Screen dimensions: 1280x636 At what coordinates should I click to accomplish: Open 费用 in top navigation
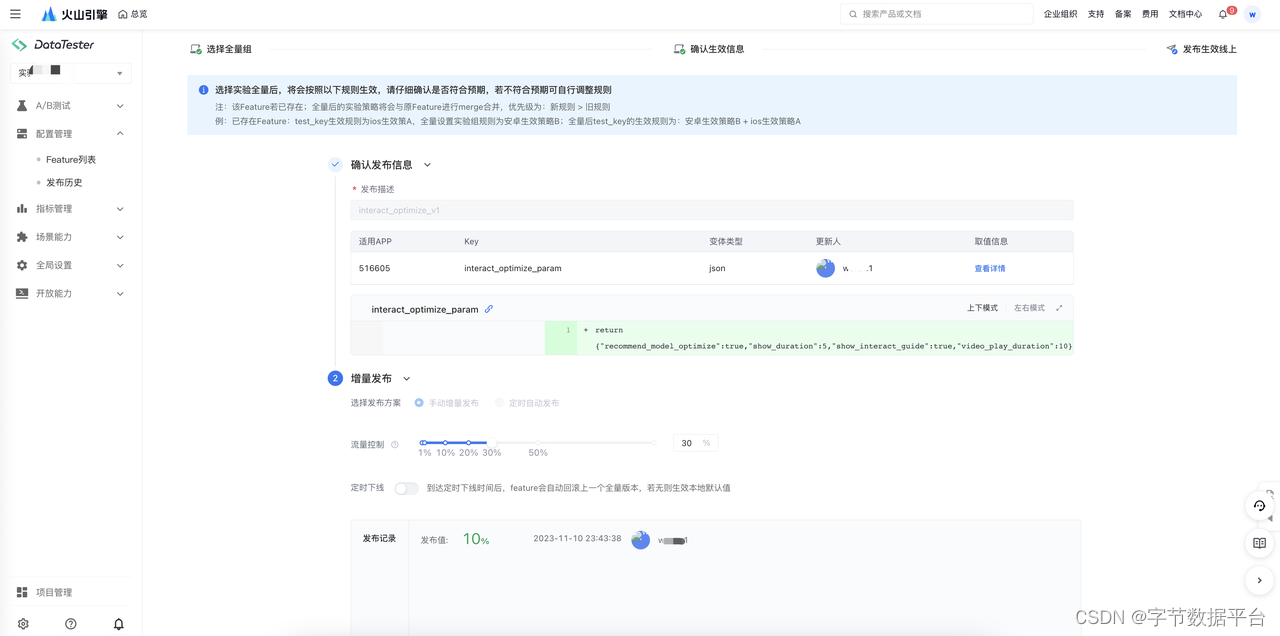pyautogui.click(x=1150, y=14)
